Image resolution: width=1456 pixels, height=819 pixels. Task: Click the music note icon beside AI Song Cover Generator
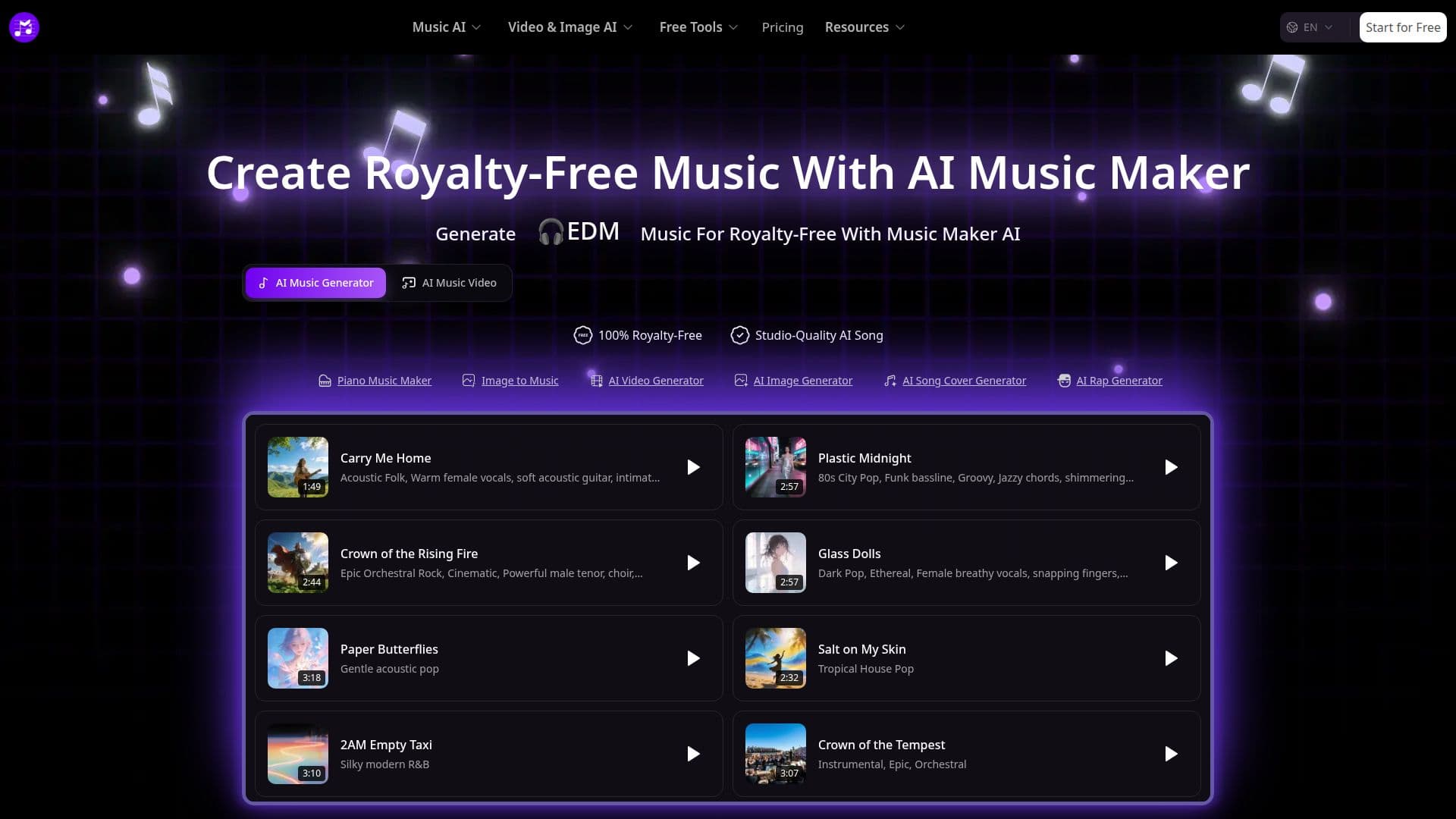tap(890, 381)
